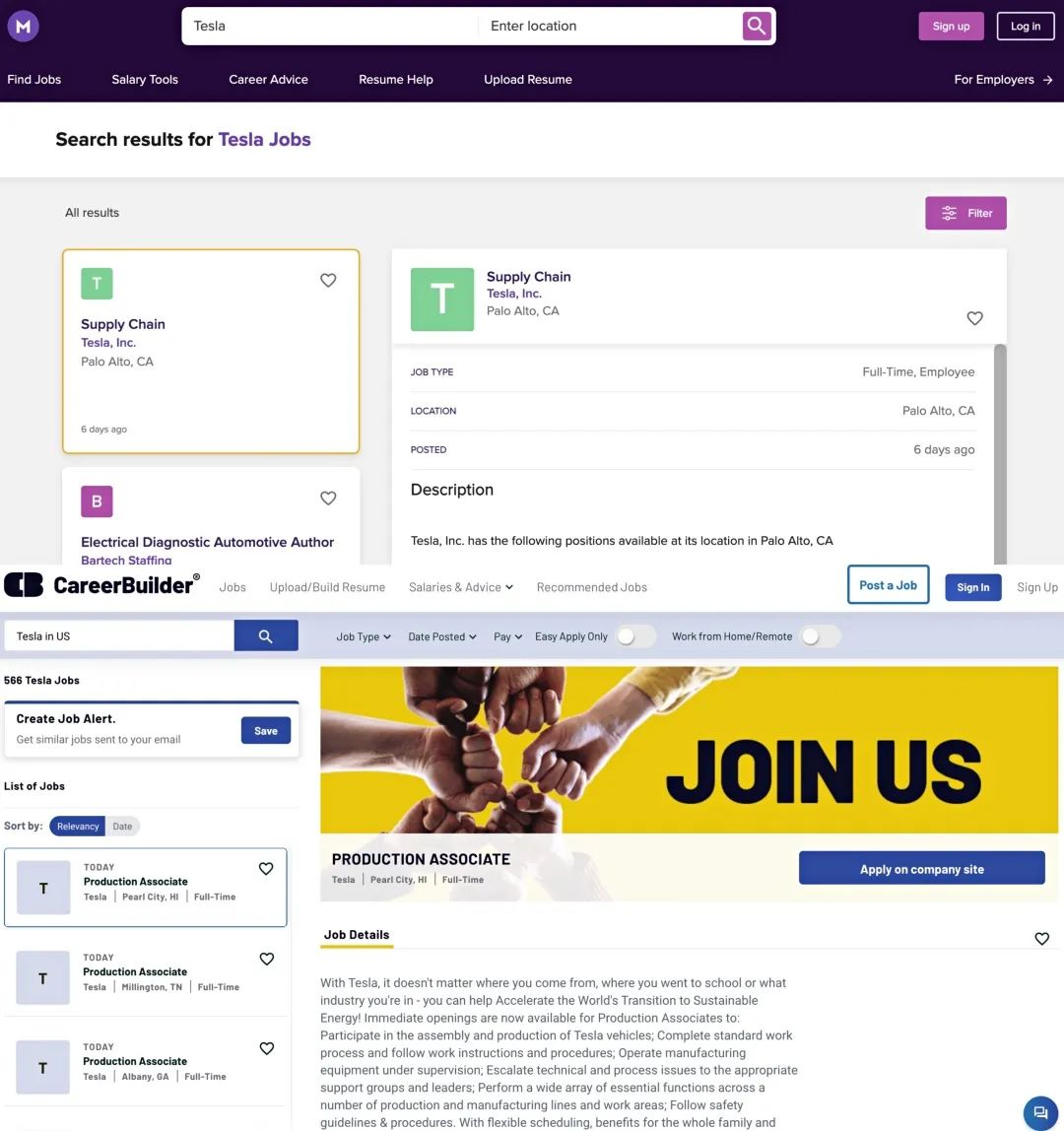Open Bartech Staffing company link
The width and height of the screenshot is (1064, 1131).
[126, 560]
